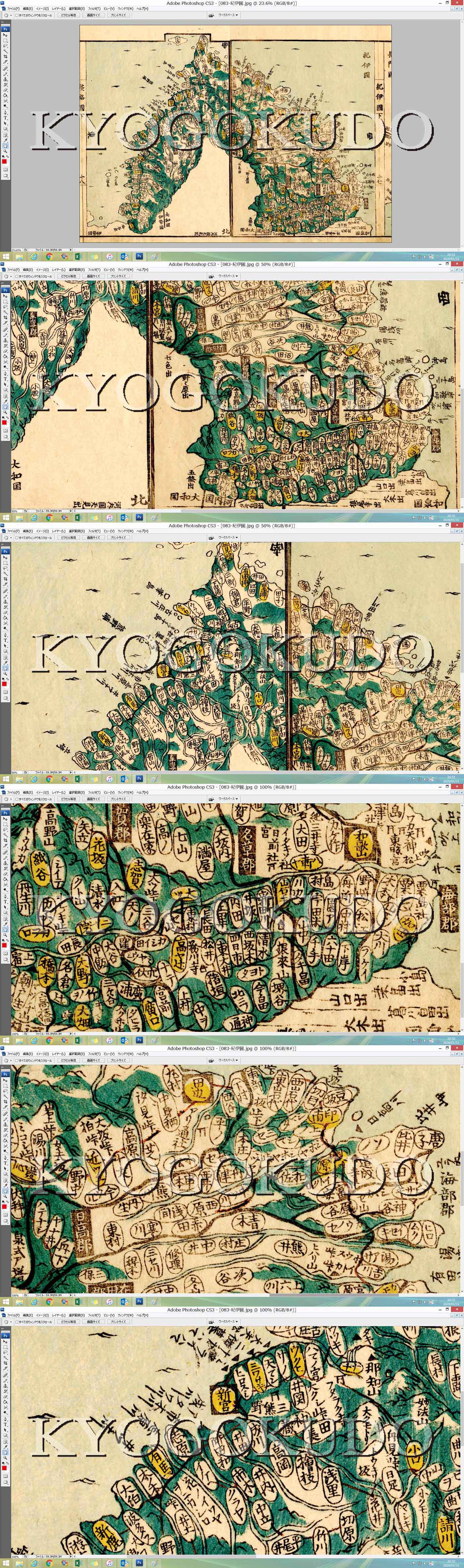
Task: Select the Path Selection tool in the 23.6% window
Action: [x=6, y=124]
